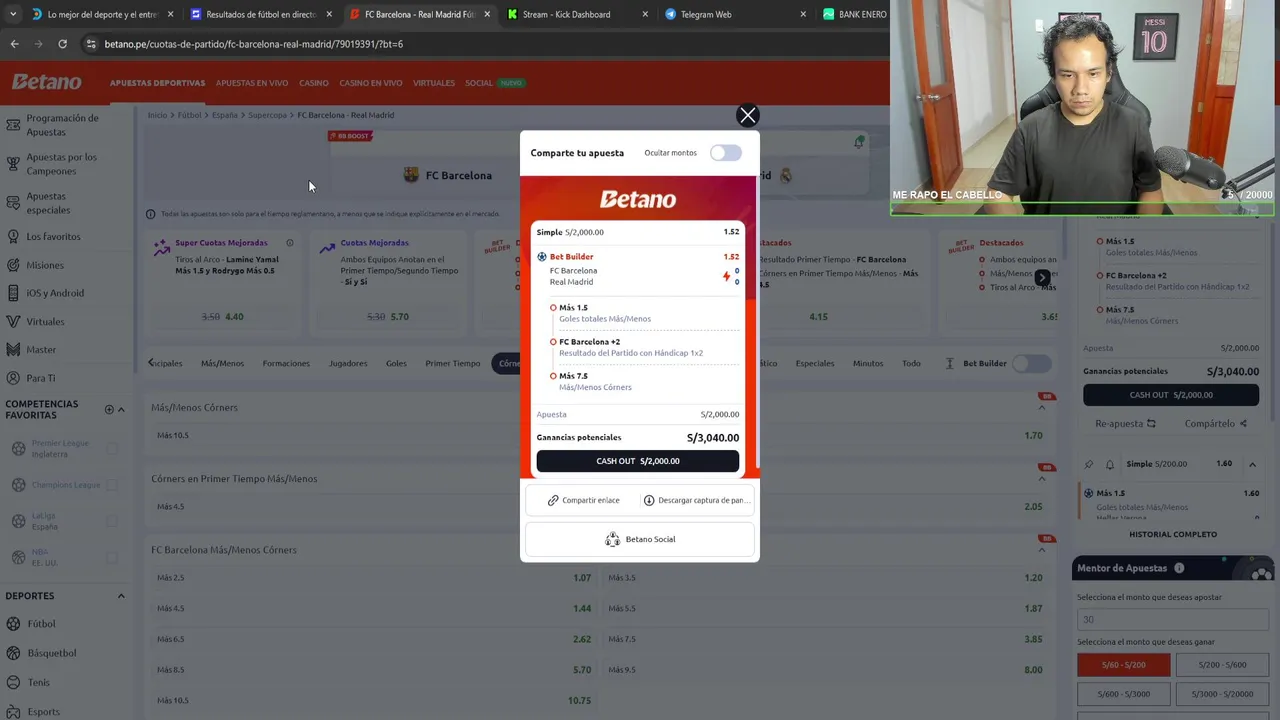Show next highlighted bets with arrow
The image size is (1280, 720).
point(1042,278)
